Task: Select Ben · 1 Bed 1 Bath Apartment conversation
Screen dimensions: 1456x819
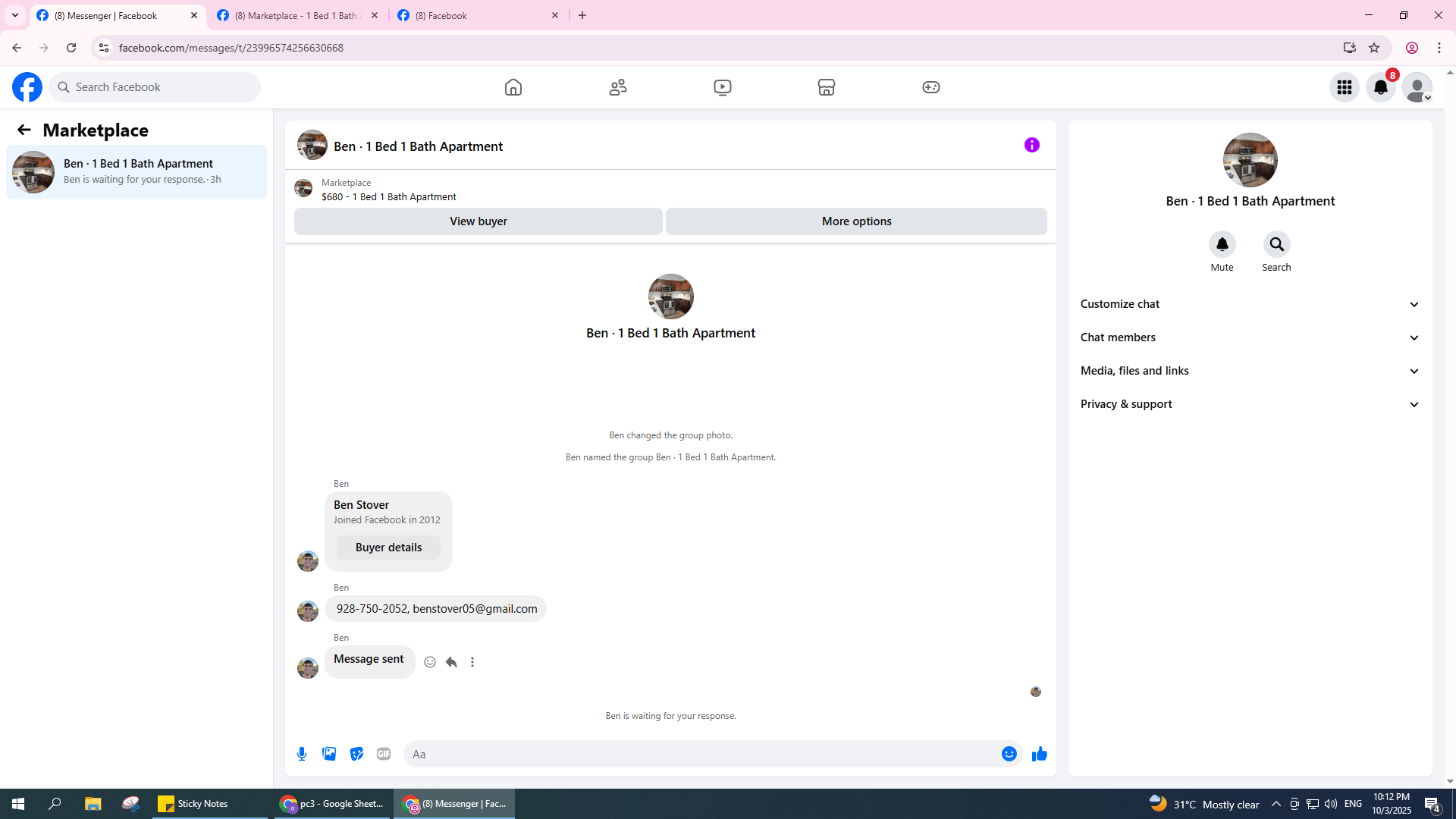Action: (x=136, y=172)
